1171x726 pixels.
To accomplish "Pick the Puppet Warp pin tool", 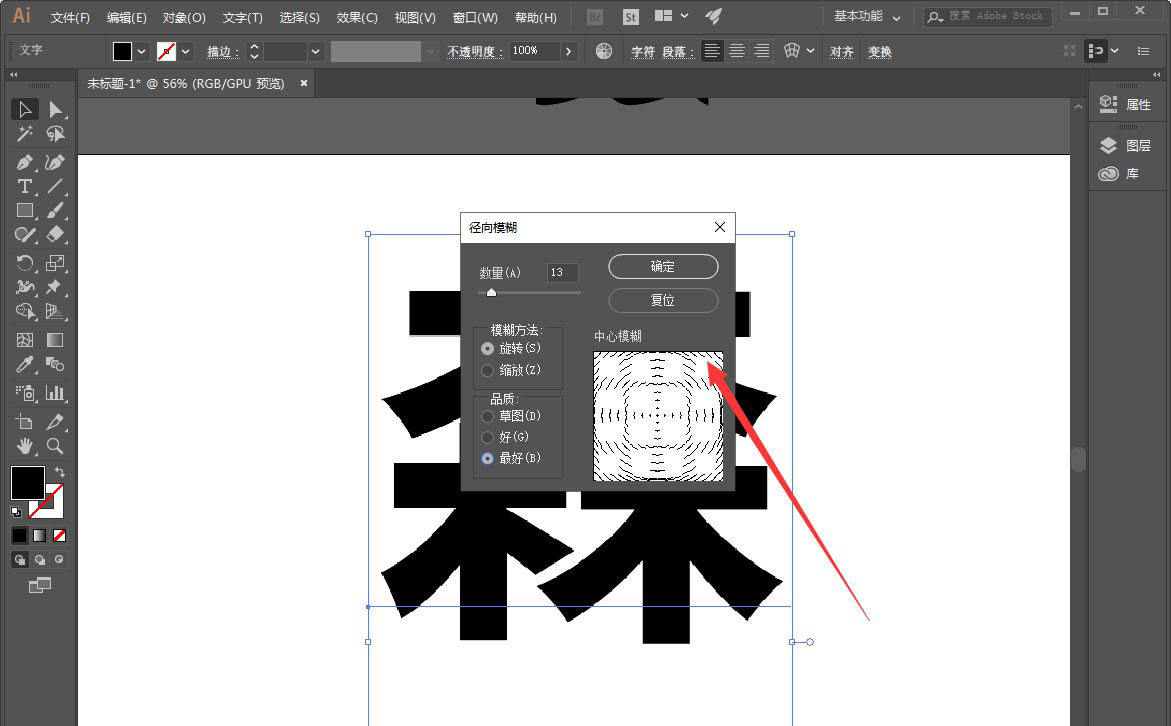I will click(x=55, y=287).
